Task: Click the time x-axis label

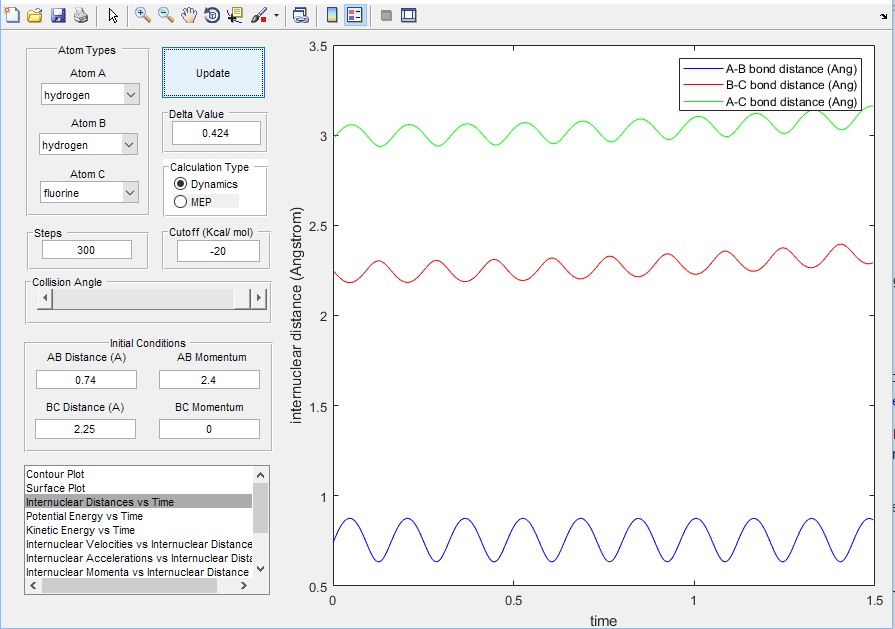Action: coord(603,621)
